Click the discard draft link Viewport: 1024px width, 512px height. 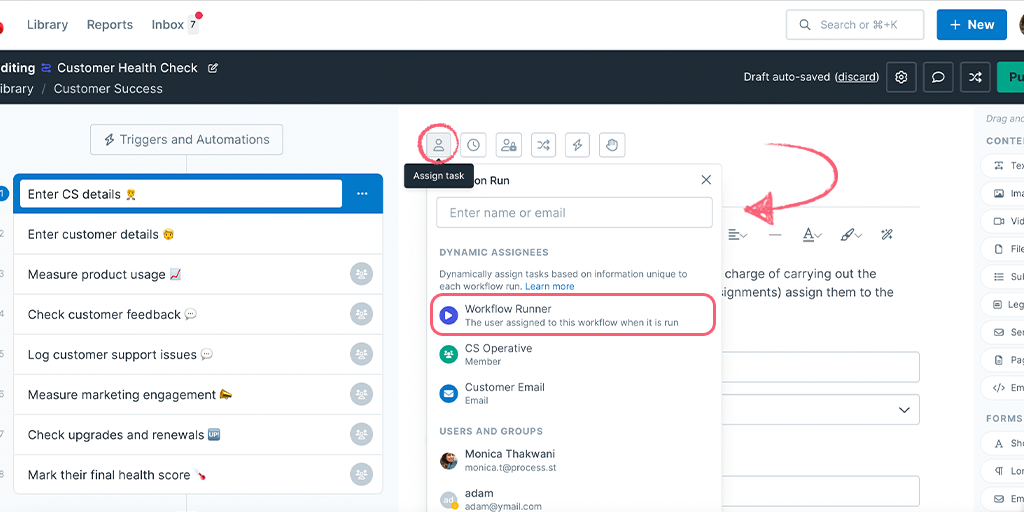[x=857, y=77]
